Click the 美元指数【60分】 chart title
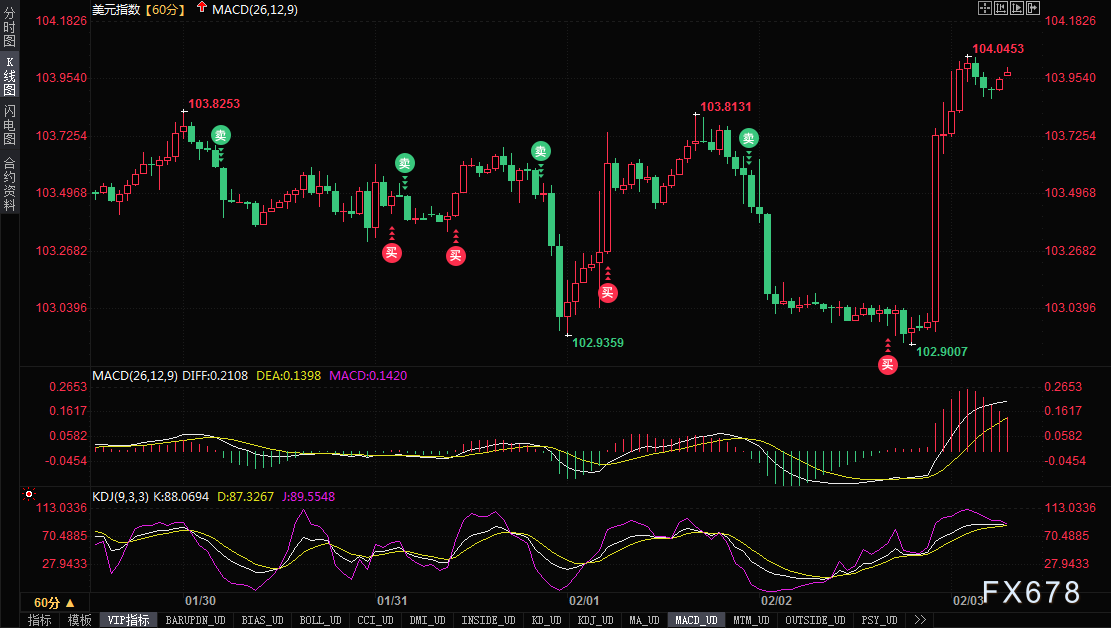The image size is (1111, 628). pos(140,9)
